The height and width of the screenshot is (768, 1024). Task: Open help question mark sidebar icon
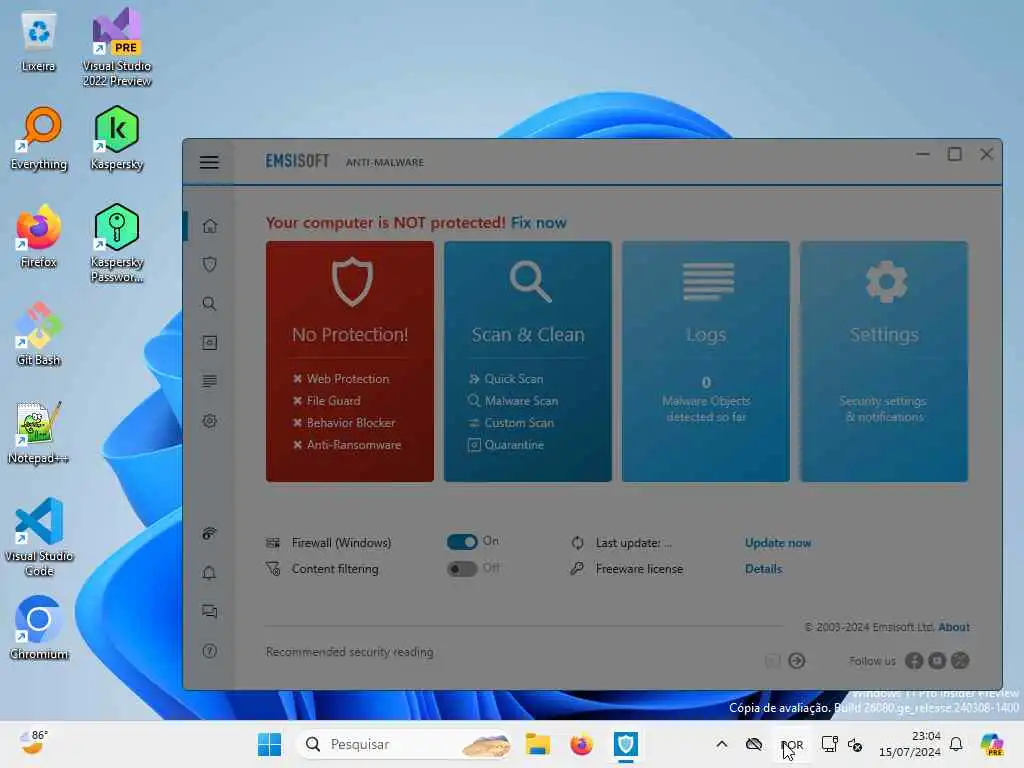pyautogui.click(x=210, y=650)
